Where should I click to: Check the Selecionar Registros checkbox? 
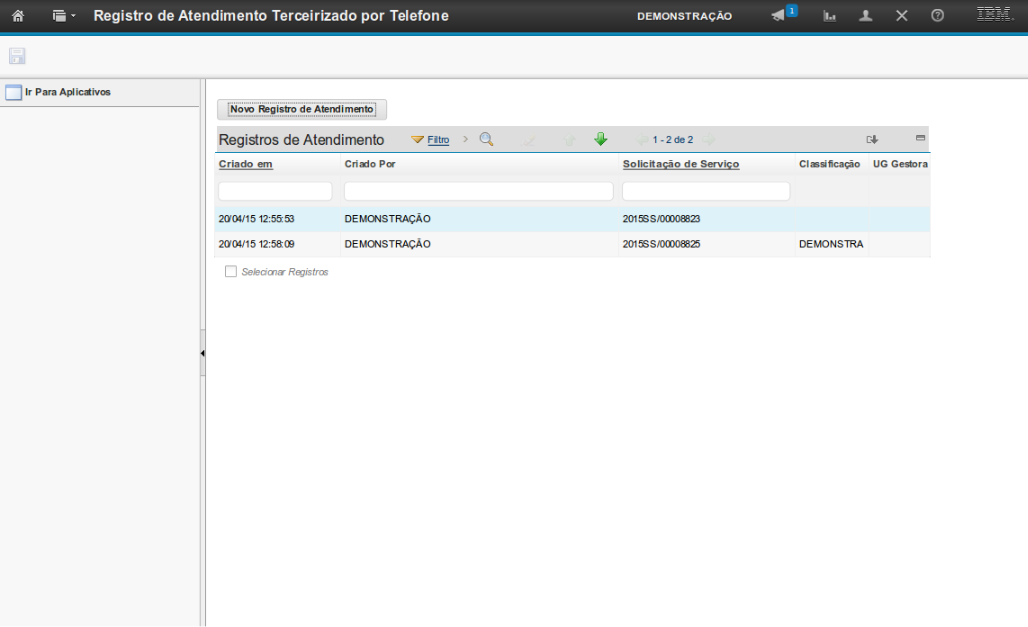click(x=231, y=272)
